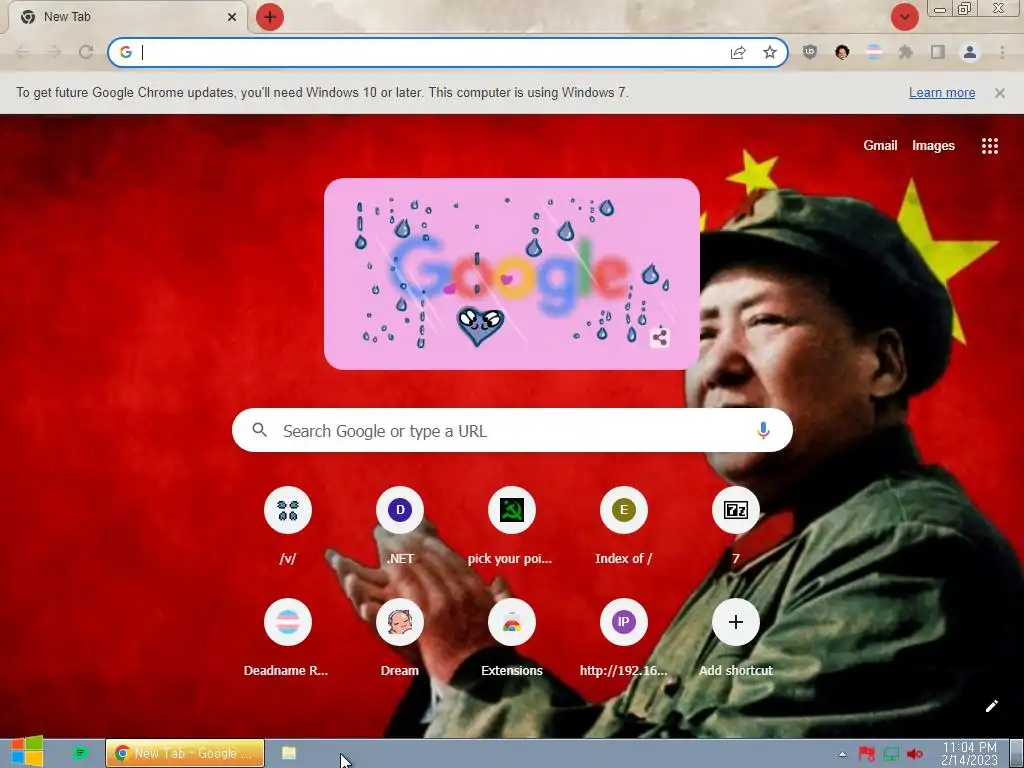Toggle the browser side panel
The height and width of the screenshot is (768, 1024).
938,52
